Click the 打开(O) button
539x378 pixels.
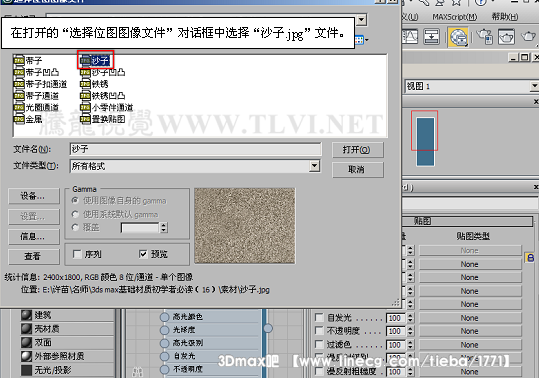[358, 150]
